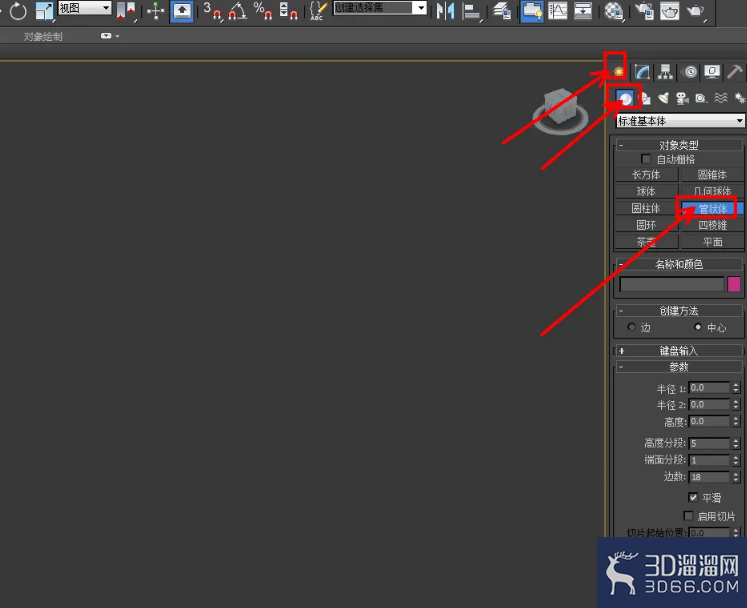
Task: Expand the 键盘输入 rollout
Action: click(679, 351)
